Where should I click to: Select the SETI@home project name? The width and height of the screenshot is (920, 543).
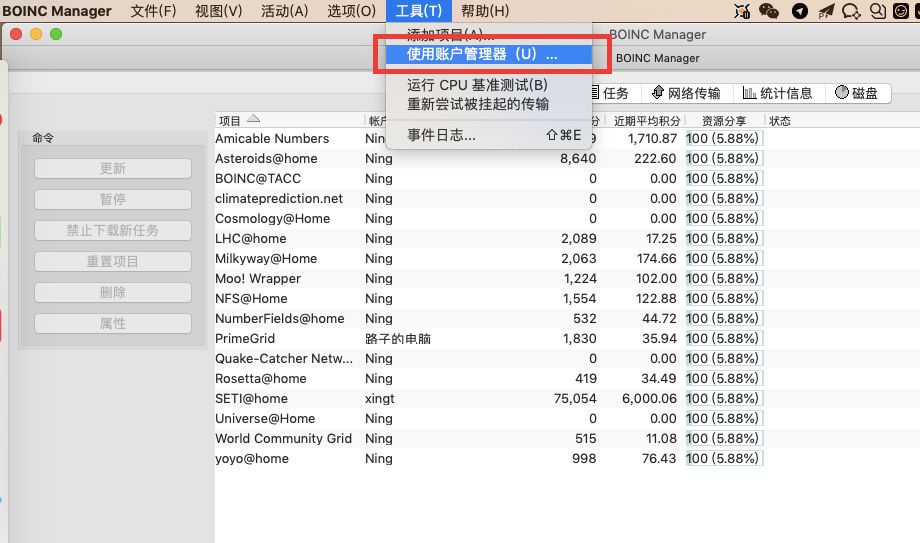(x=251, y=399)
